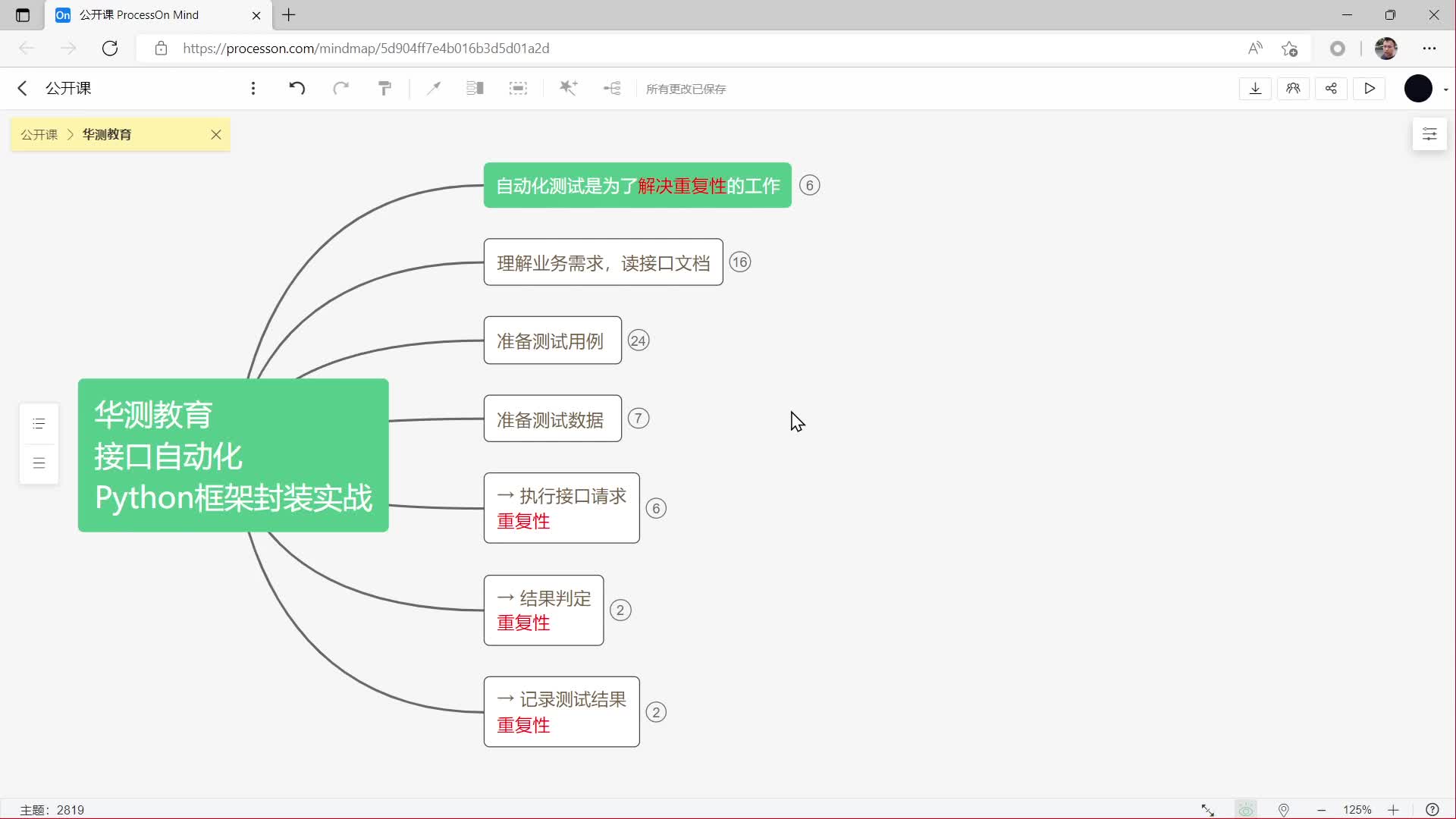This screenshot has width=1456, height=819.
Task: Undo the last change
Action: click(x=297, y=88)
